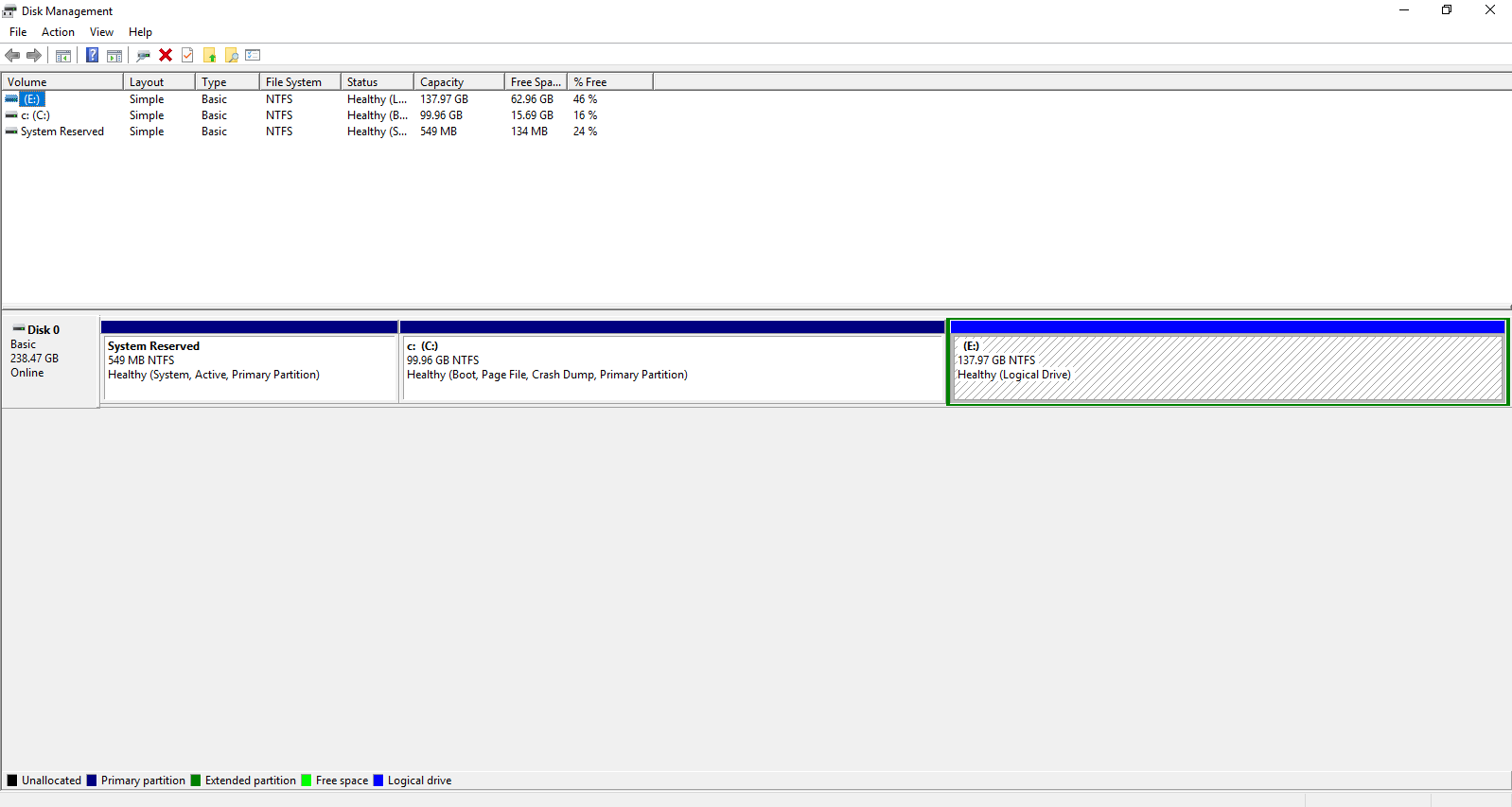Click the Properties checkmark page icon
The height and width of the screenshot is (807, 1512).
[x=187, y=55]
